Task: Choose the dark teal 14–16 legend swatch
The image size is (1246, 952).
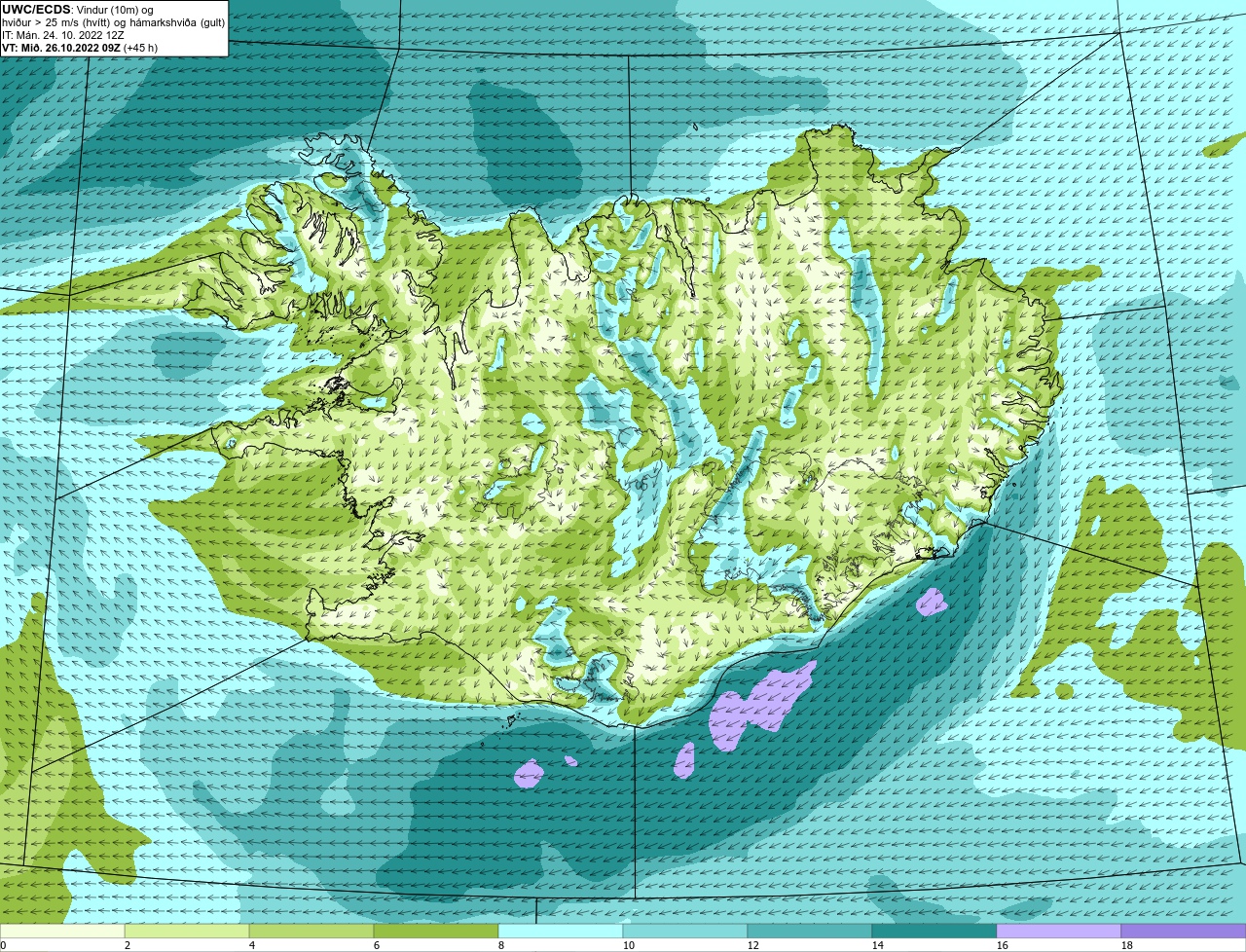Action: (934, 932)
